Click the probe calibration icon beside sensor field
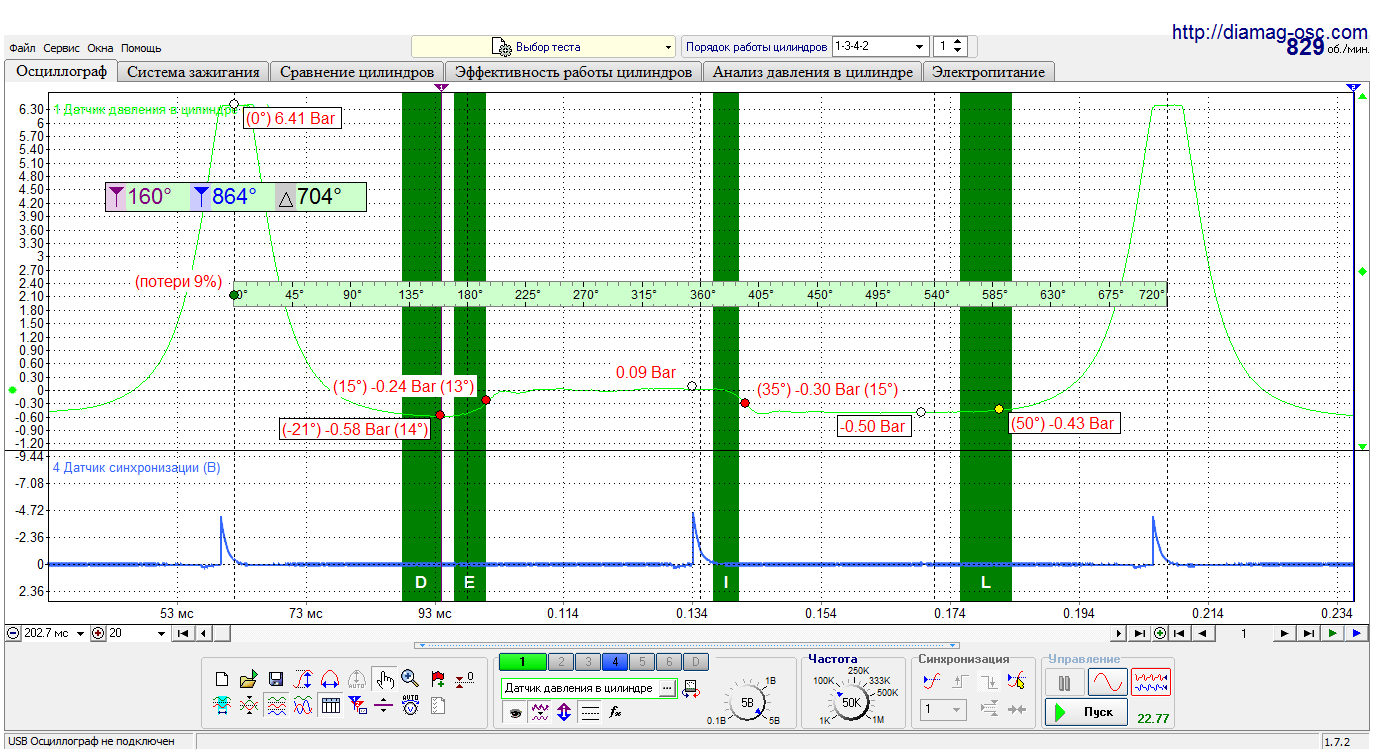The height and width of the screenshot is (754, 1382). tap(691, 689)
